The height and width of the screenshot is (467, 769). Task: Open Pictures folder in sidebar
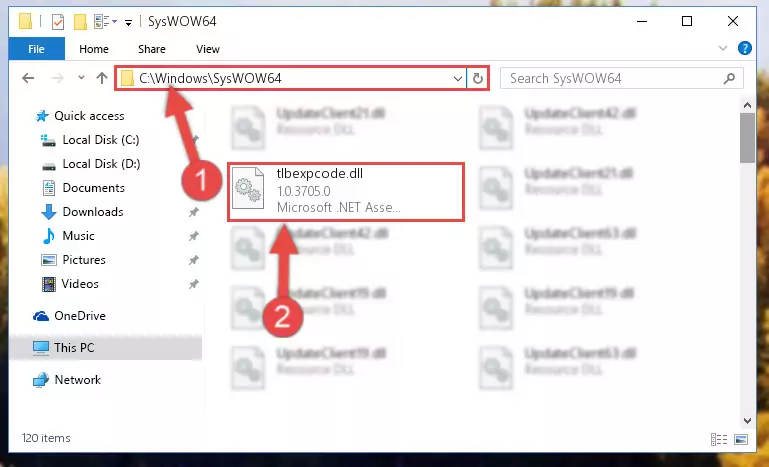point(84,260)
